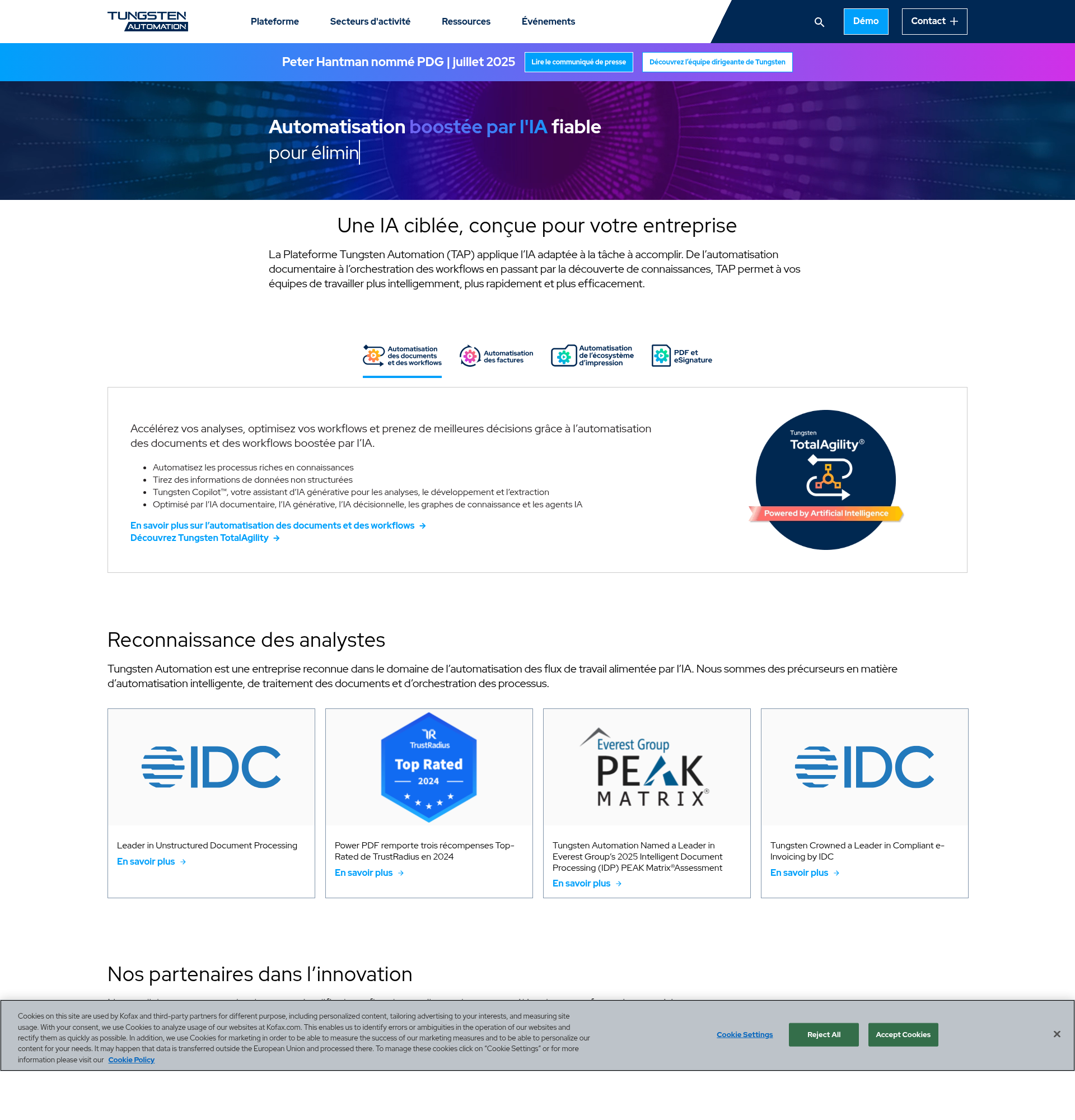The height and width of the screenshot is (1120, 1075).
Task: Click the Accept Cookies button
Action: coord(902,1034)
